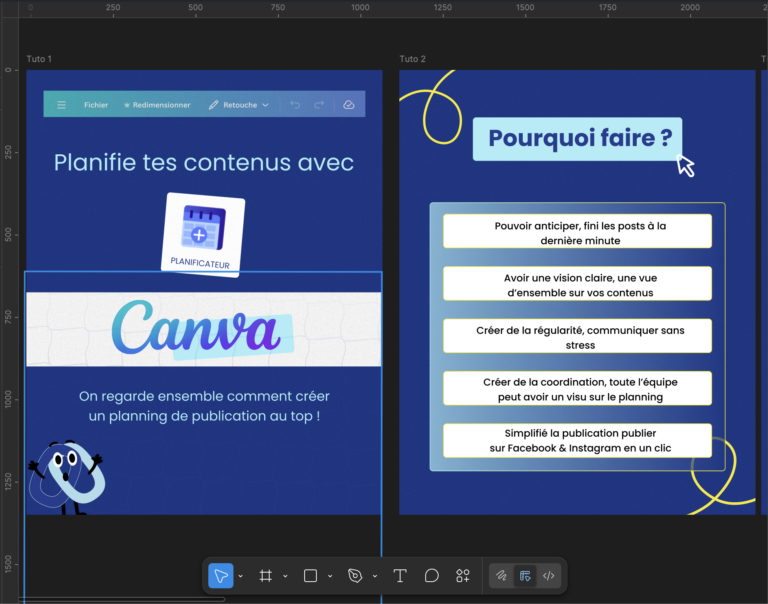Select the Pouvoir anticiper text box
The image size is (768, 604).
[577, 231]
